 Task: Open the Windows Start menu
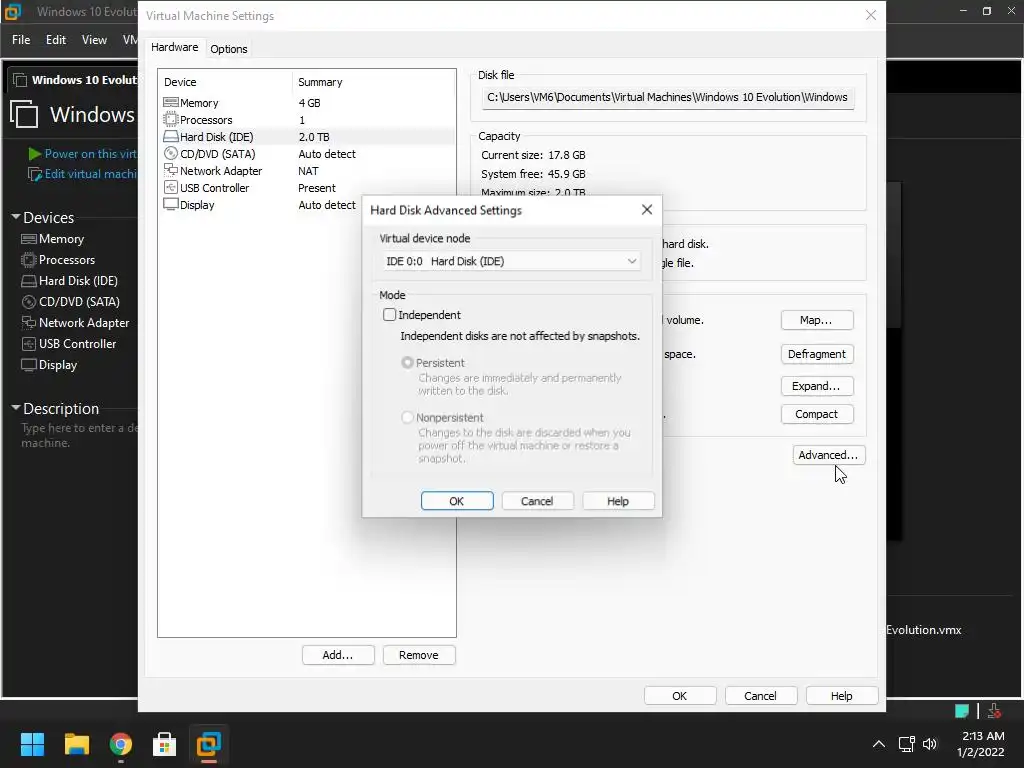pos(32,744)
